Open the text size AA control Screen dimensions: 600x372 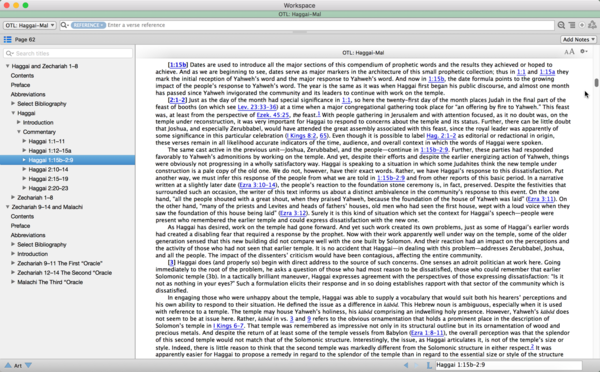pos(569,52)
